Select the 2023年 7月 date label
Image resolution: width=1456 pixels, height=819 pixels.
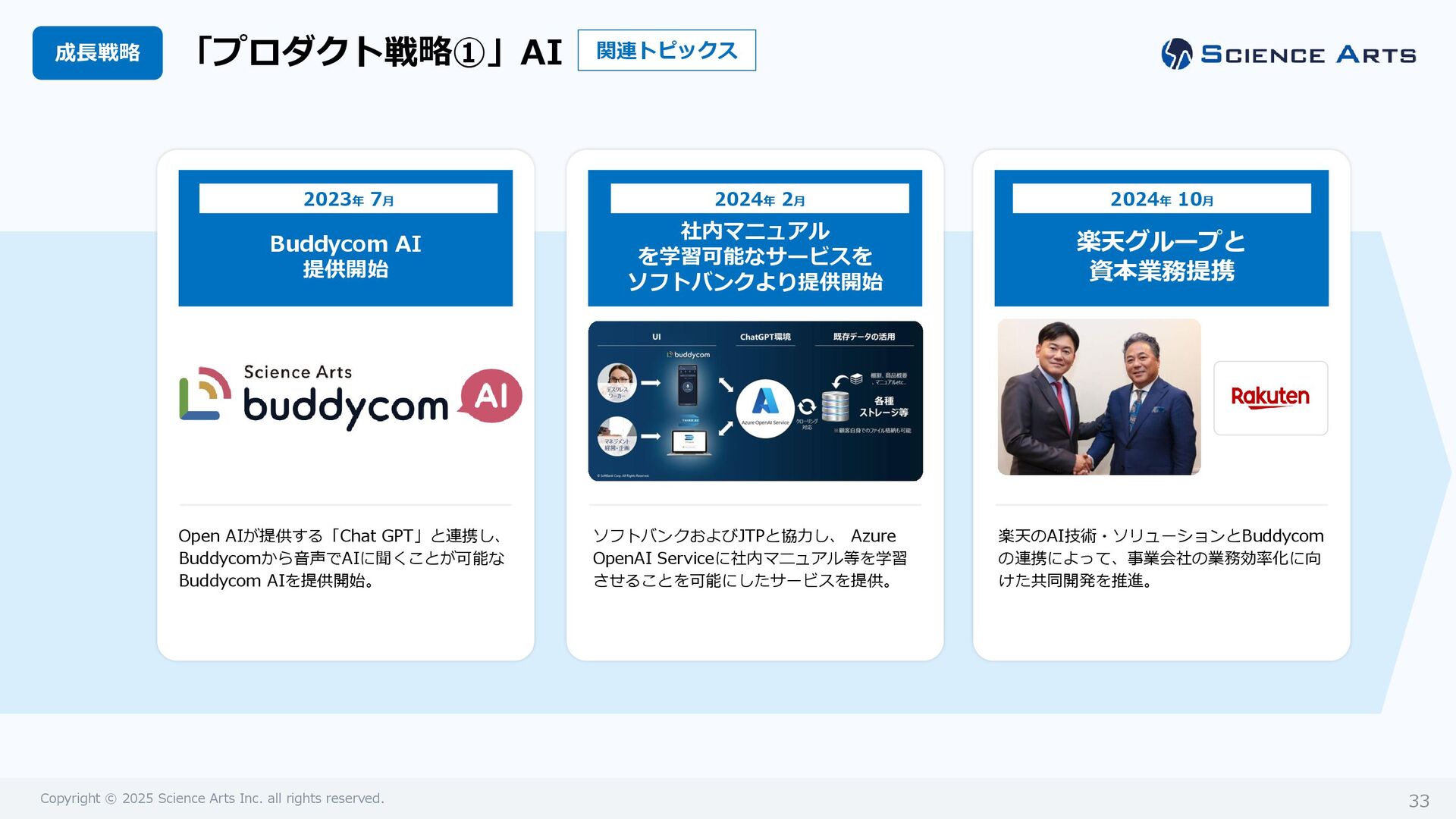(x=348, y=199)
